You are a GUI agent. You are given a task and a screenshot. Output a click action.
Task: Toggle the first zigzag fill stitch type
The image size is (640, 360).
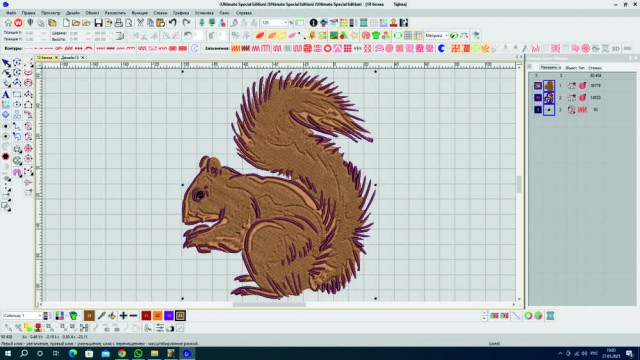236,49
